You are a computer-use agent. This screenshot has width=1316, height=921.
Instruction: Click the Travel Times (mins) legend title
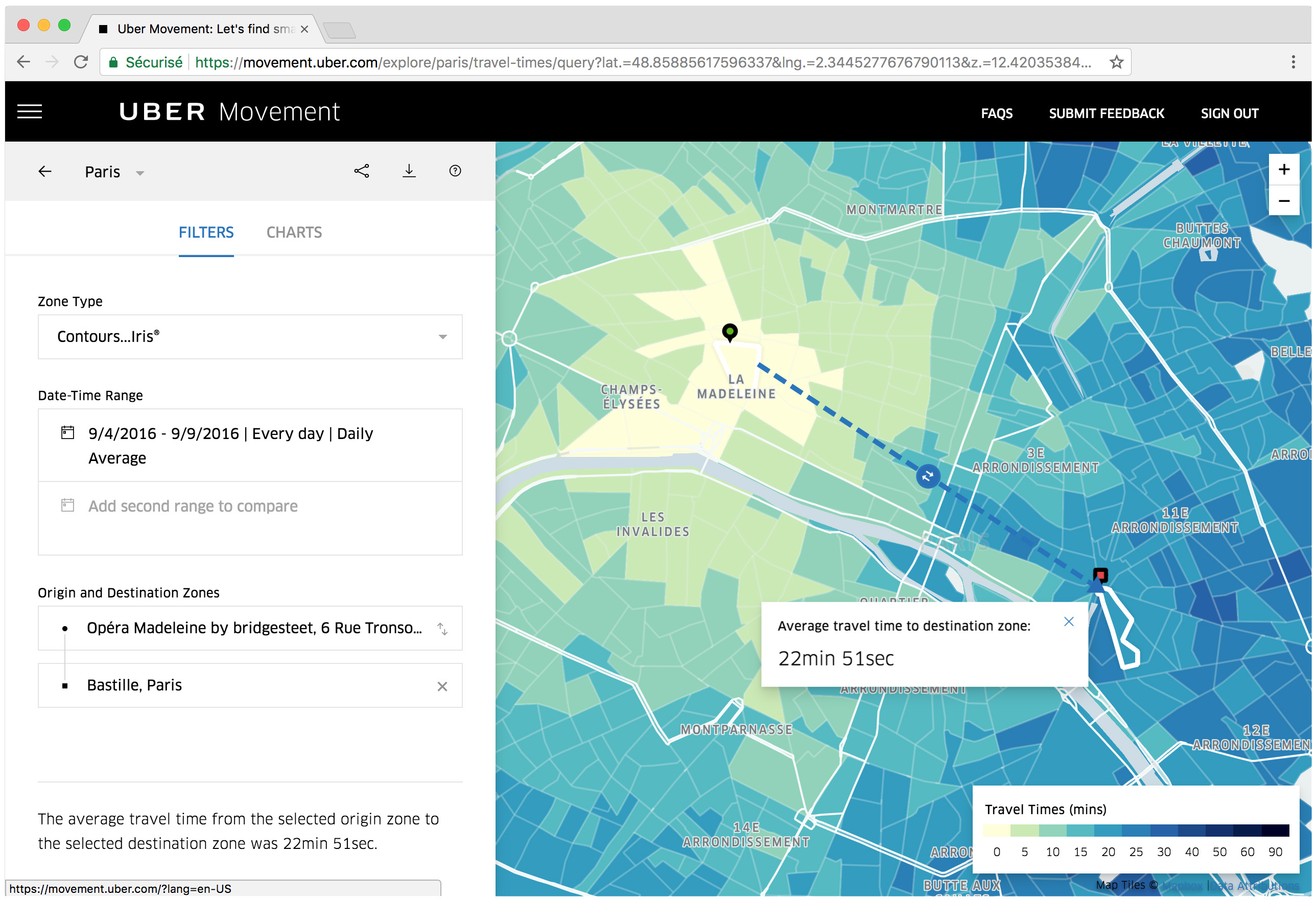(x=1045, y=809)
